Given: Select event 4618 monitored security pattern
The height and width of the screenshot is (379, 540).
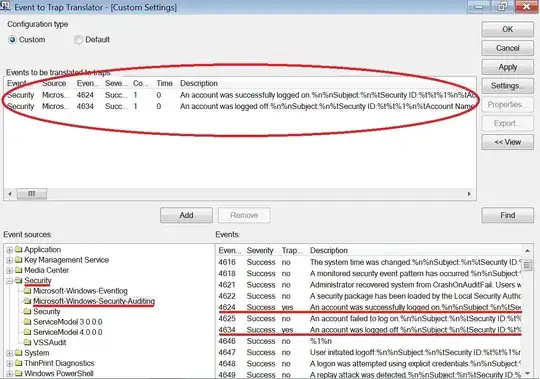Looking at the screenshot, I should pos(369,274).
